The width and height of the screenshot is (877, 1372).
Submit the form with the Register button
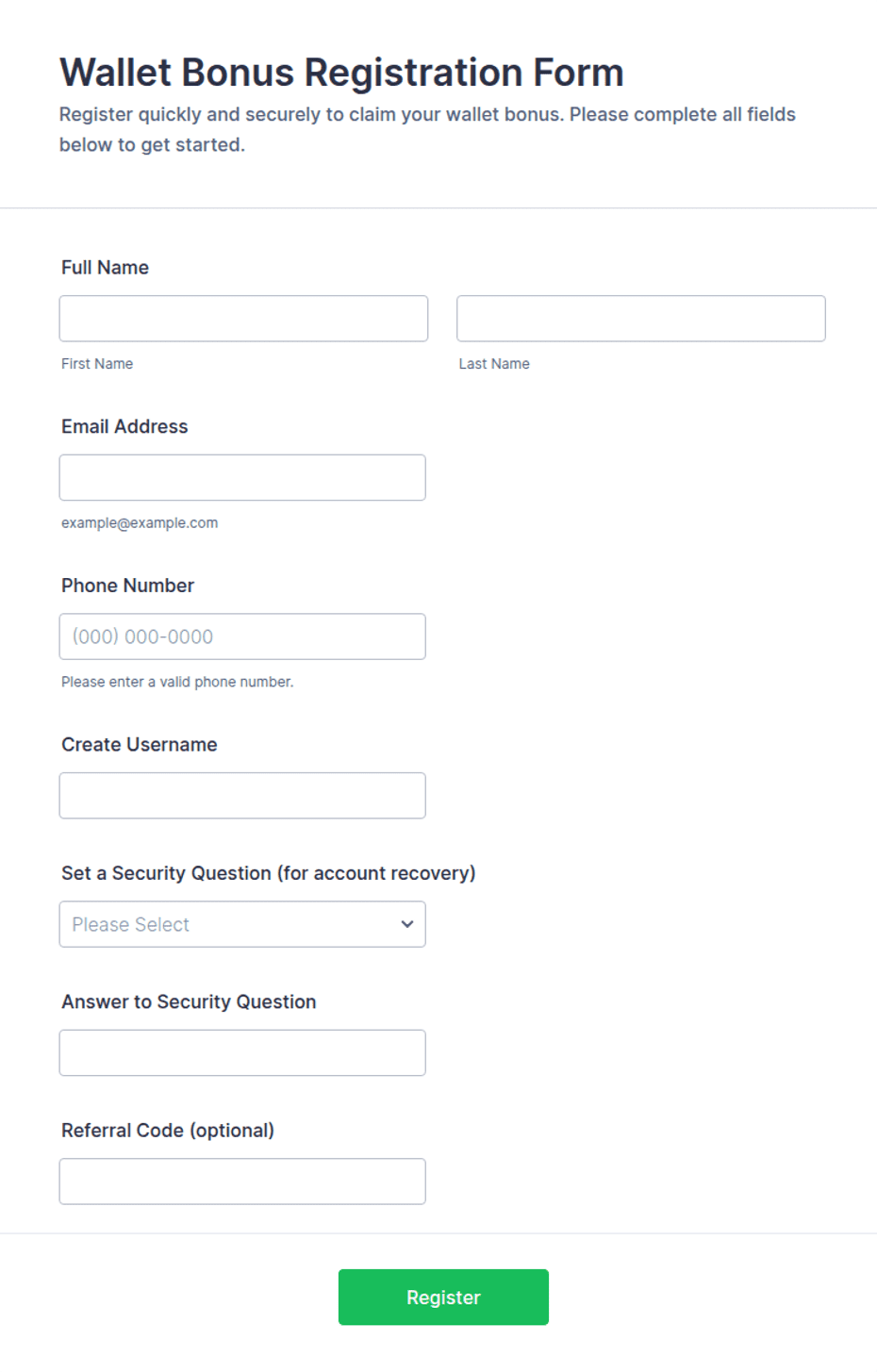[x=443, y=1298]
